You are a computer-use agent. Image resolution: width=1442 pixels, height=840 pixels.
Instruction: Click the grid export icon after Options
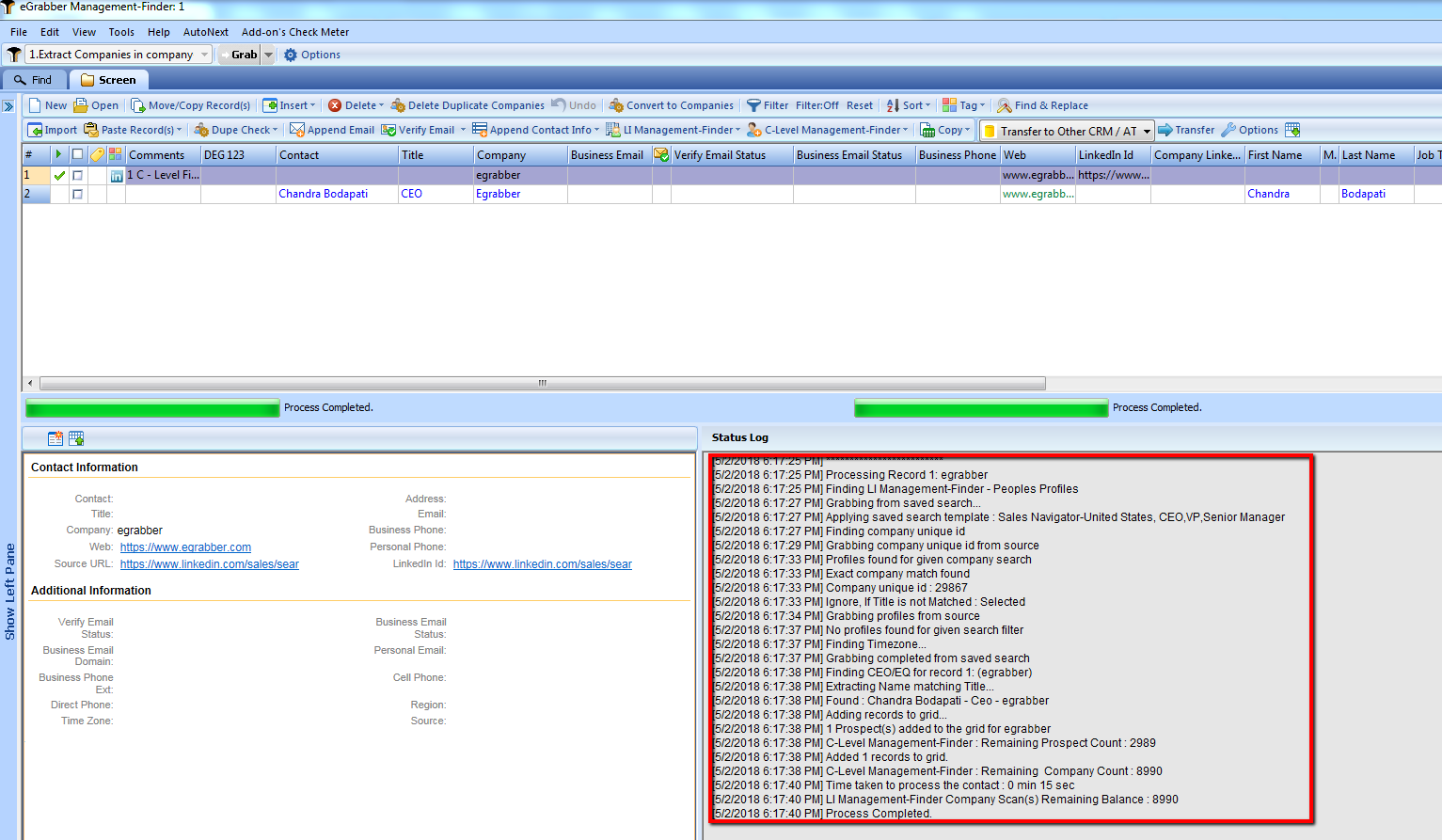(1292, 130)
